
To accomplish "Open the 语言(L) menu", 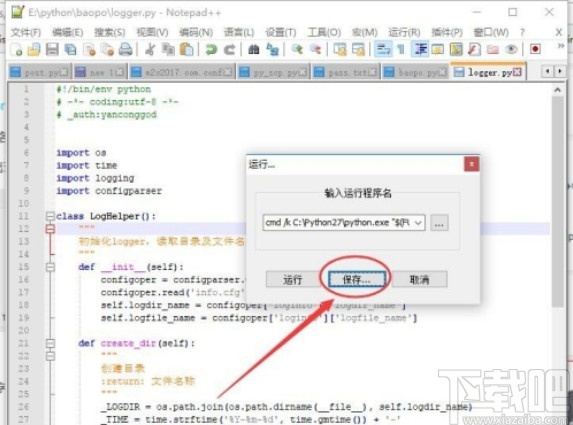I will click(x=239, y=33).
